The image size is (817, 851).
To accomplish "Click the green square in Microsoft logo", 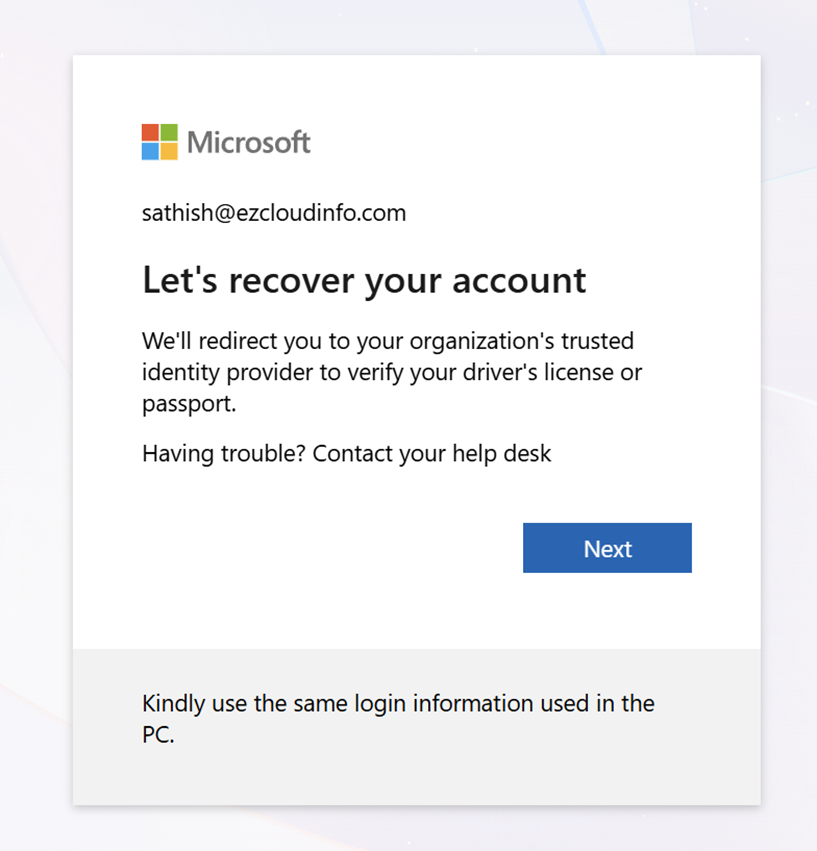I will pos(169,133).
